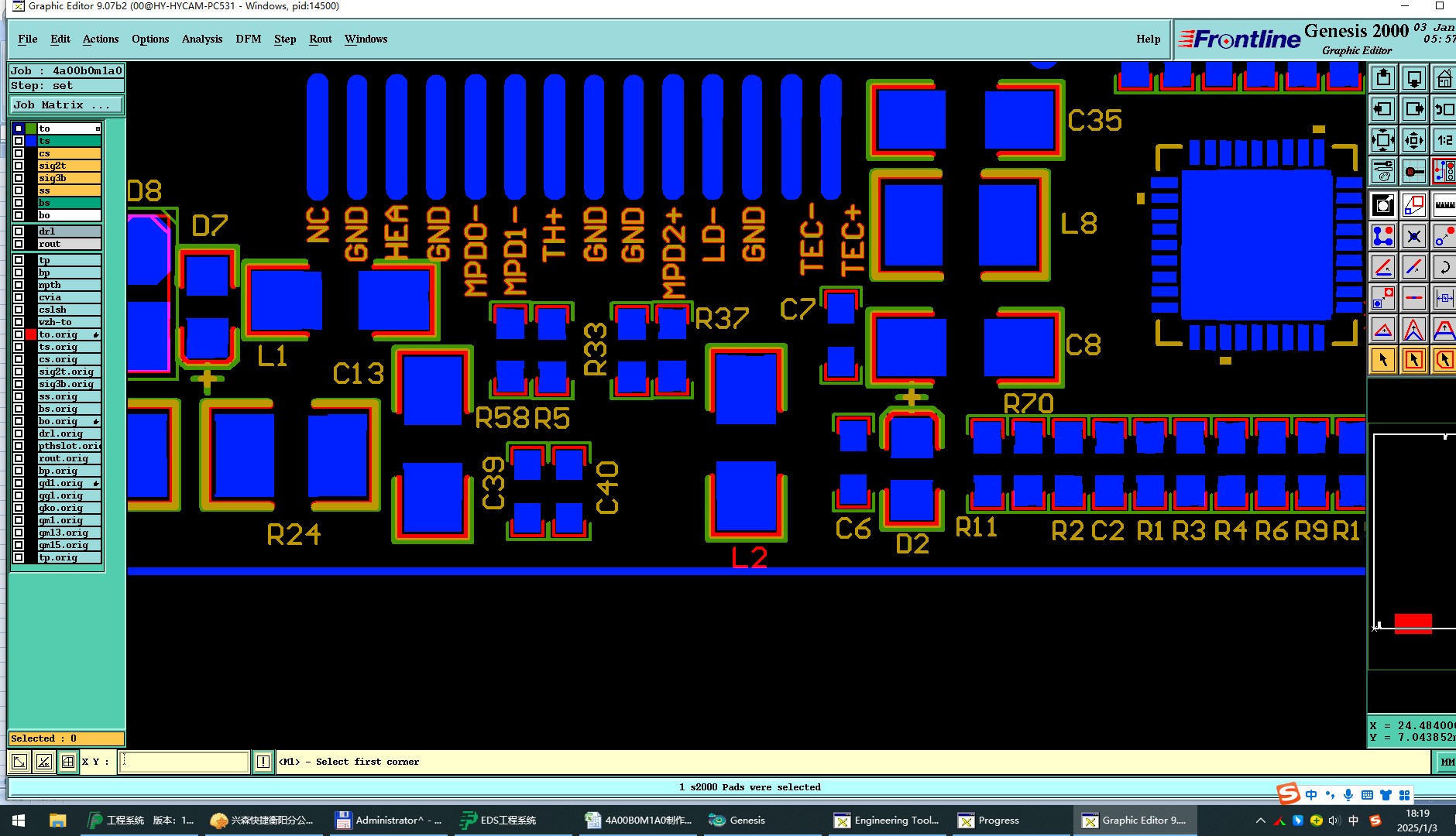
Task: Open the Analysis menu
Action: (x=202, y=39)
